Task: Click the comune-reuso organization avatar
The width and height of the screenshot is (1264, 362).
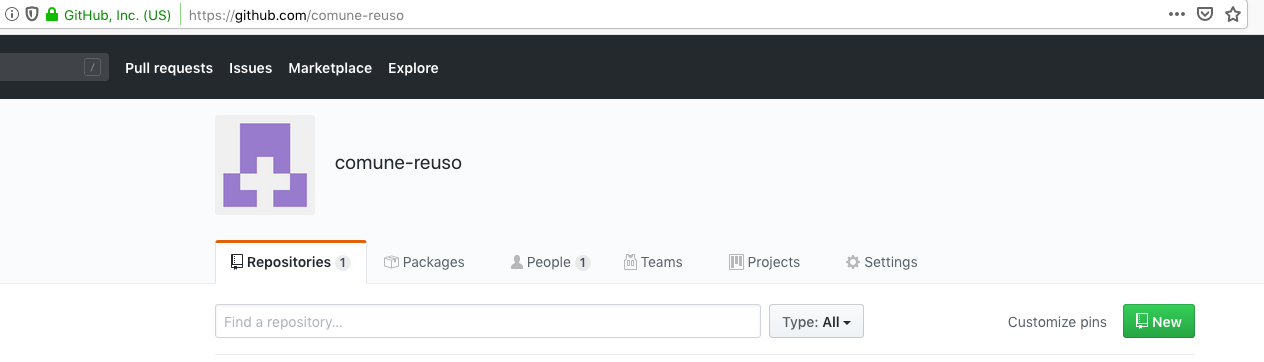Action: click(265, 165)
